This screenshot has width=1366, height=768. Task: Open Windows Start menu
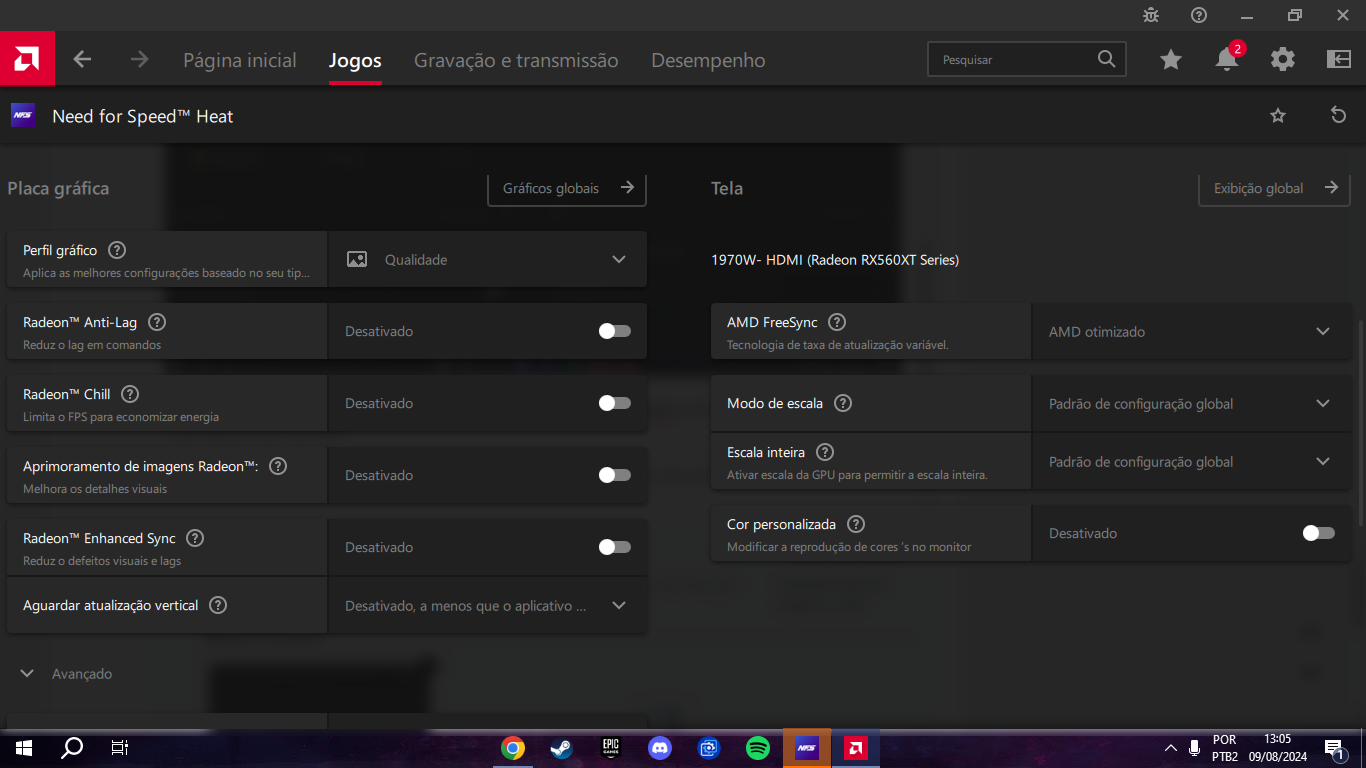point(24,748)
